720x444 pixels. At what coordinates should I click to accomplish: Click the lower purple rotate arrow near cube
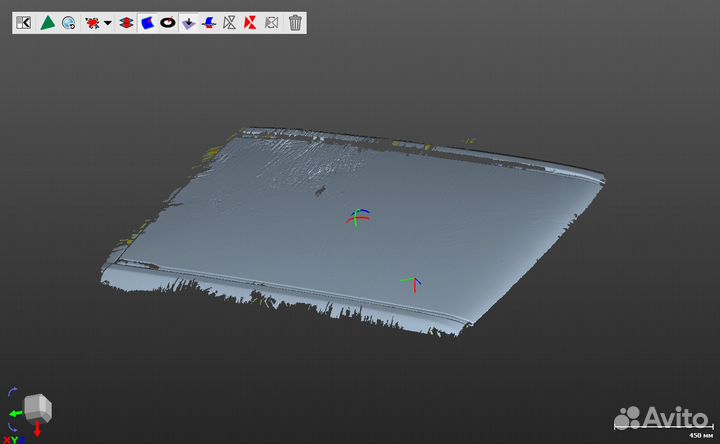click(x=12, y=427)
